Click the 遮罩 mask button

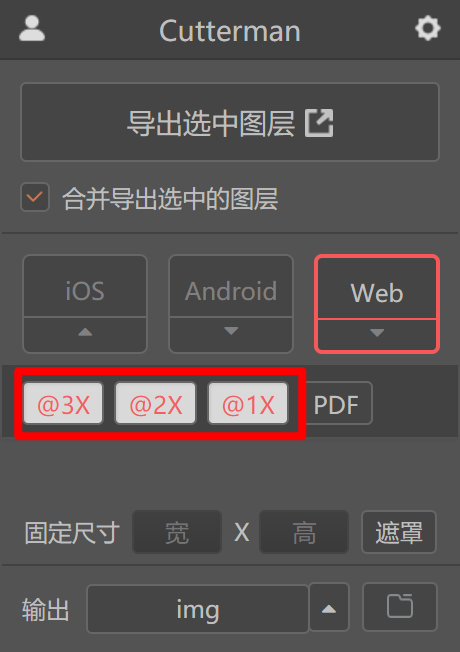[x=399, y=532]
